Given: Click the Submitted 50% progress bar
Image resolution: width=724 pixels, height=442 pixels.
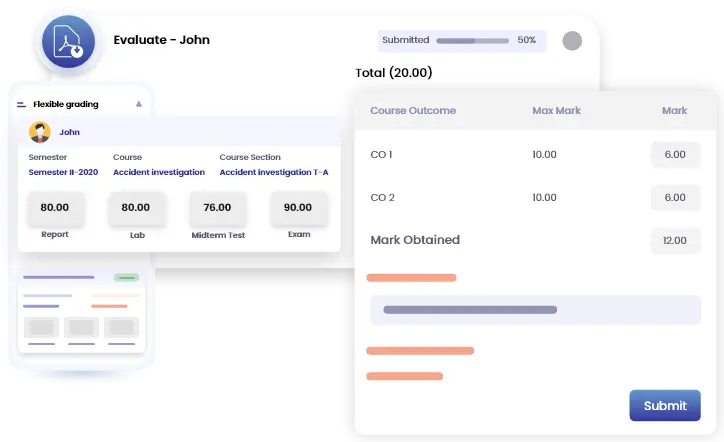Looking at the screenshot, I should point(470,41).
